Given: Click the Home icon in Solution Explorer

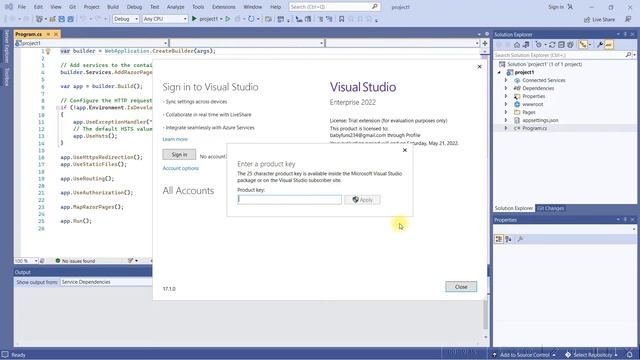Looking at the screenshot, I should pos(517,45).
